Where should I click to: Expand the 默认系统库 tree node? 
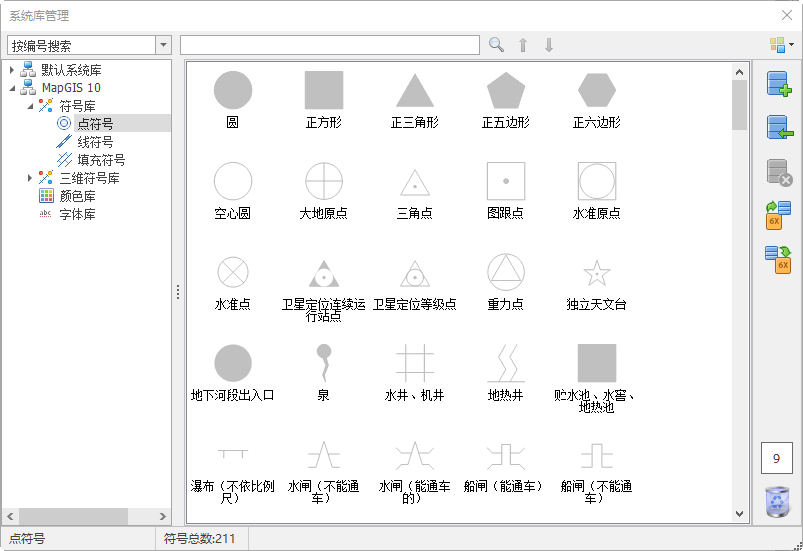[12, 70]
